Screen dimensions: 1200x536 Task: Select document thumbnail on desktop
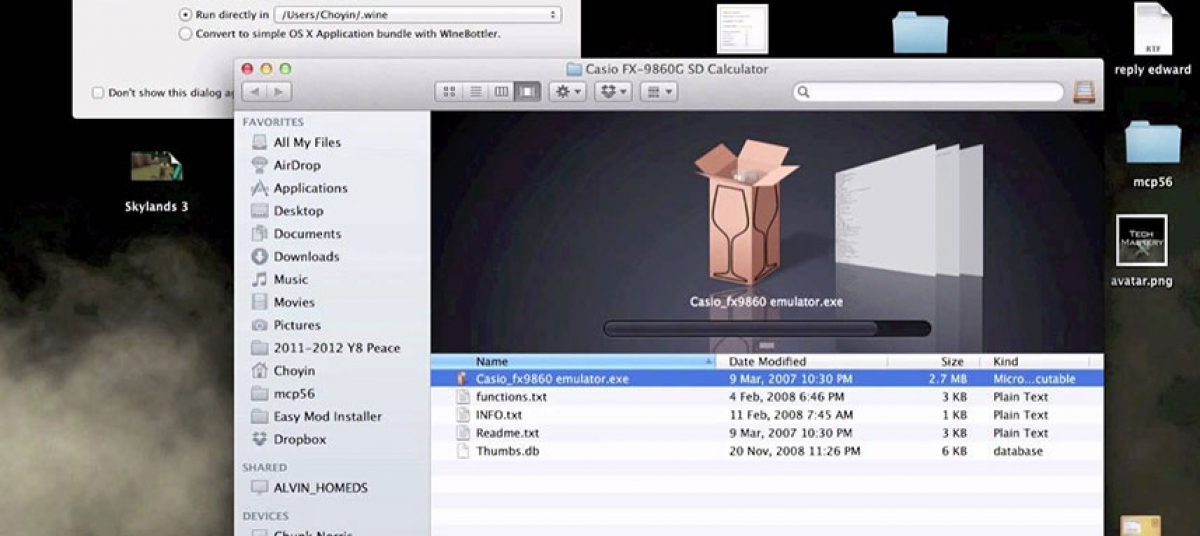pos(742,29)
